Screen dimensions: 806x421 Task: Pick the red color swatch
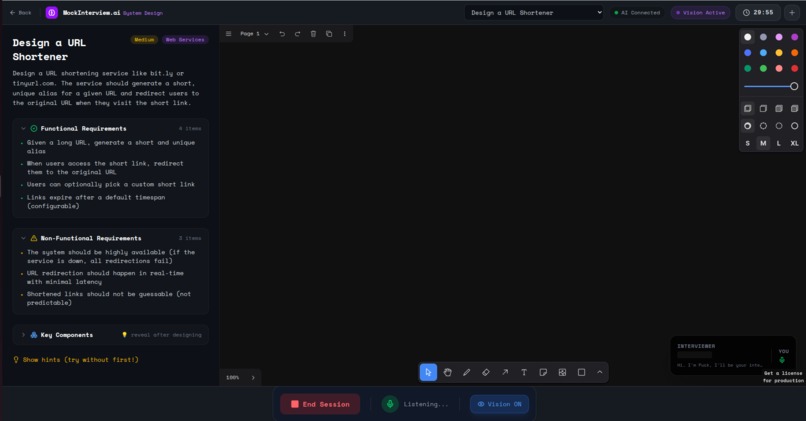pyautogui.click(x=795, y=68)
